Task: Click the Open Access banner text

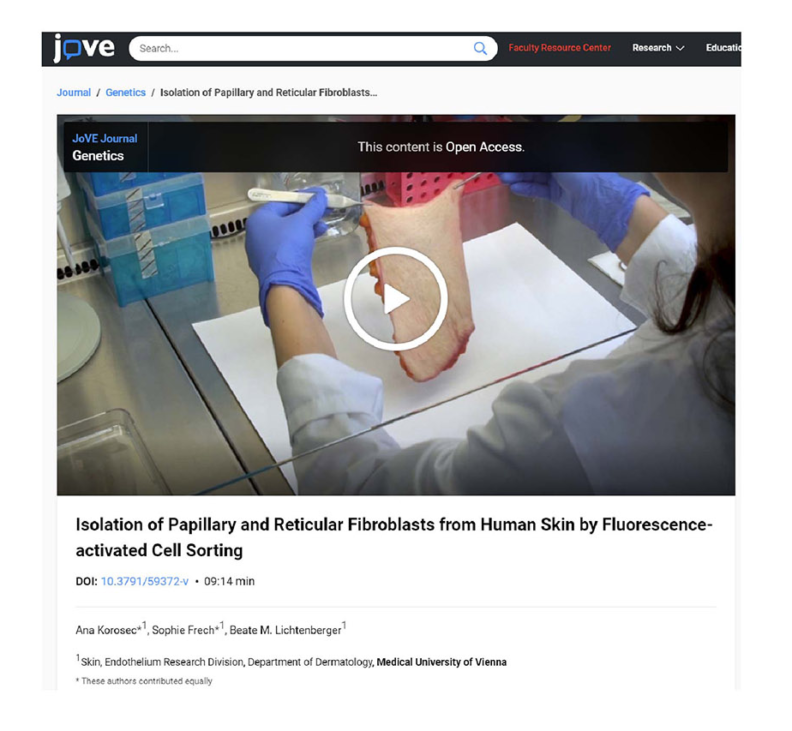Action: 441,147
